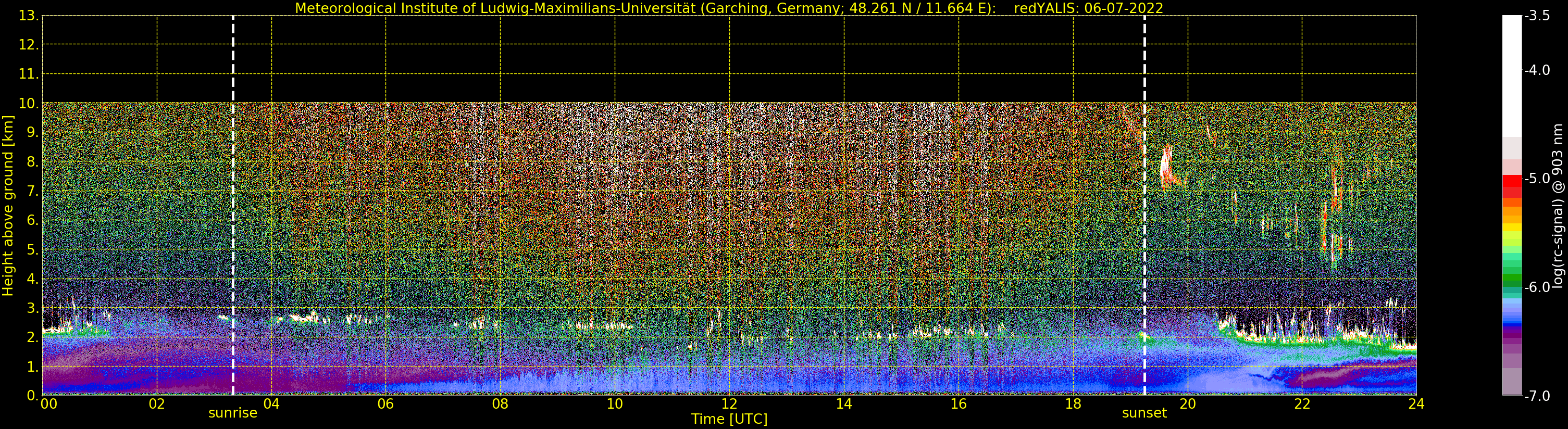Click the bright cirrus cloud echo just after sunset near 8 km
1568x429 pixels.
pos(1167,167)
